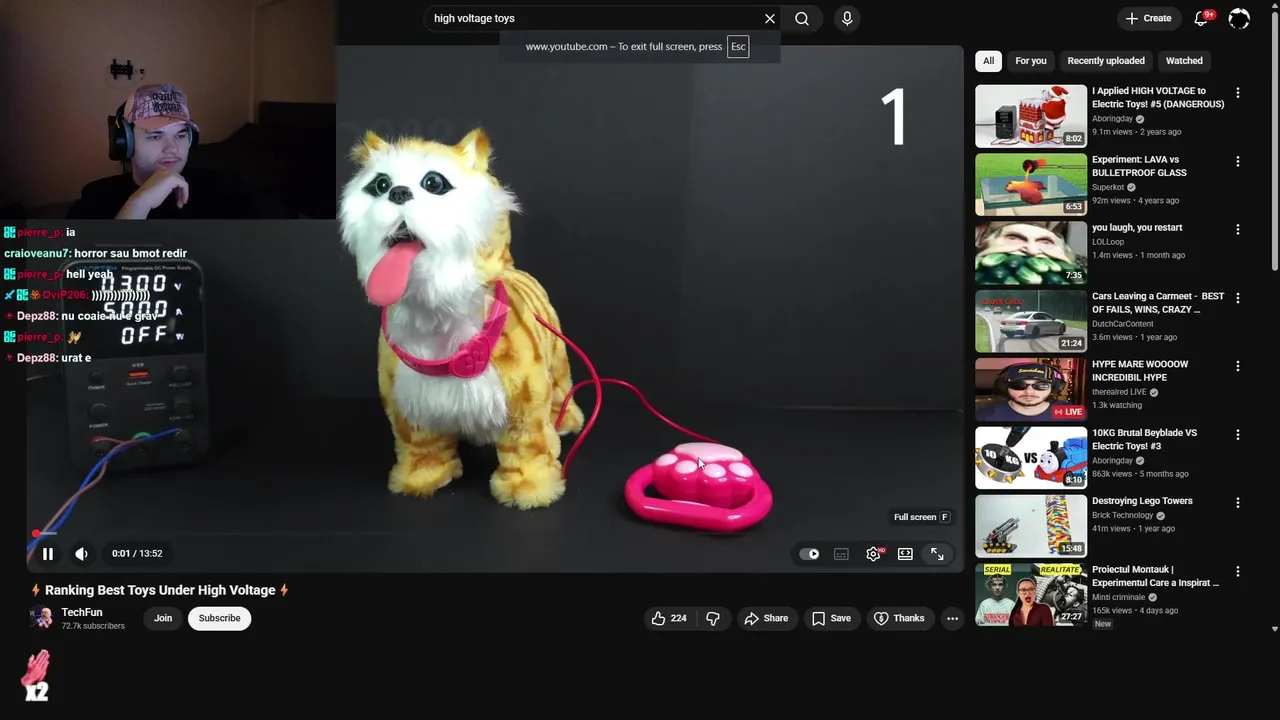The height and width of the screenshot is (720, 1280).
Task: Click the x2 hand emote overlay
Action: click(x=36, y=676)
